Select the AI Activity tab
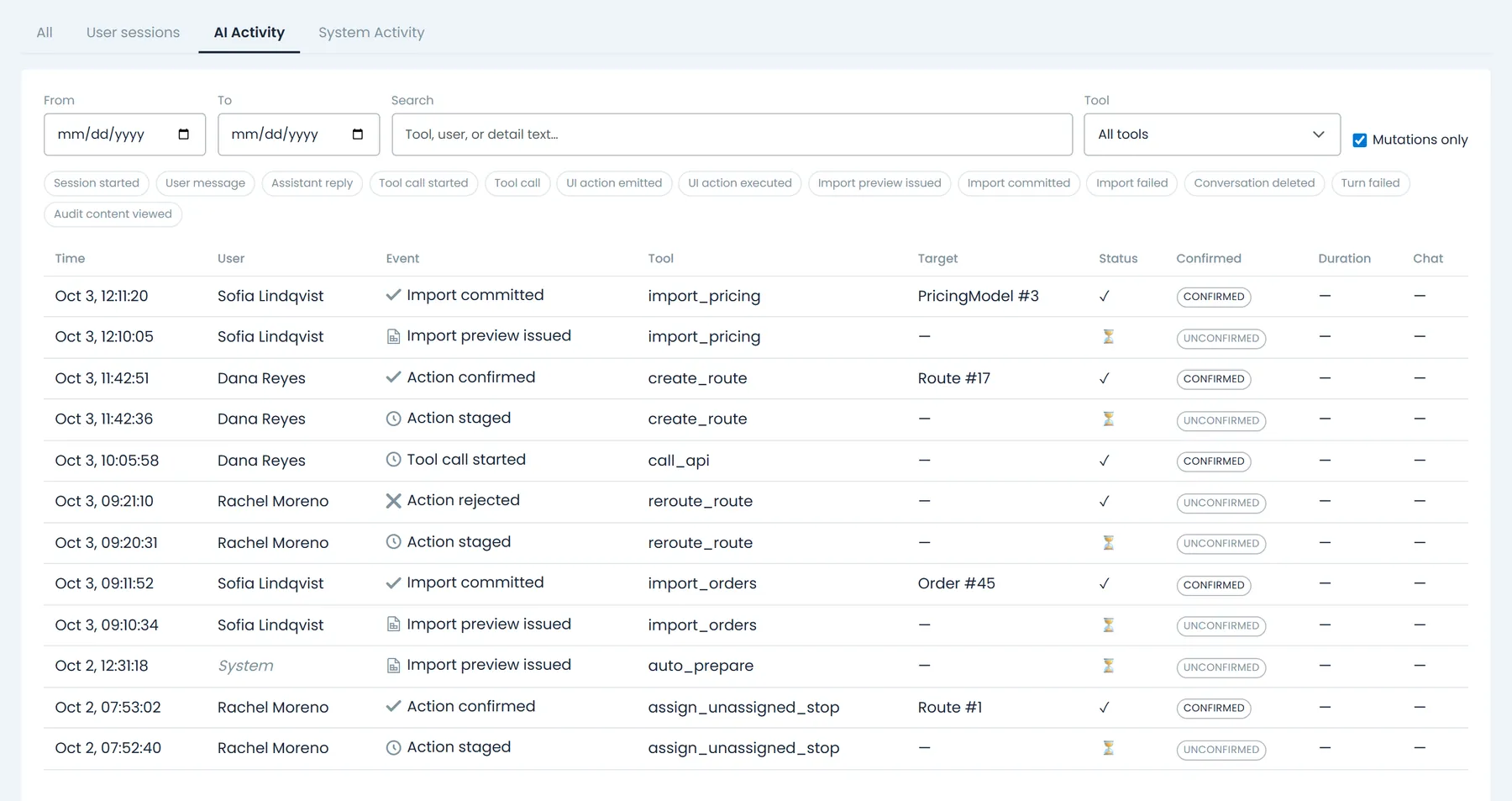This screenshot has width=1512, height=801. coord(249,33)
